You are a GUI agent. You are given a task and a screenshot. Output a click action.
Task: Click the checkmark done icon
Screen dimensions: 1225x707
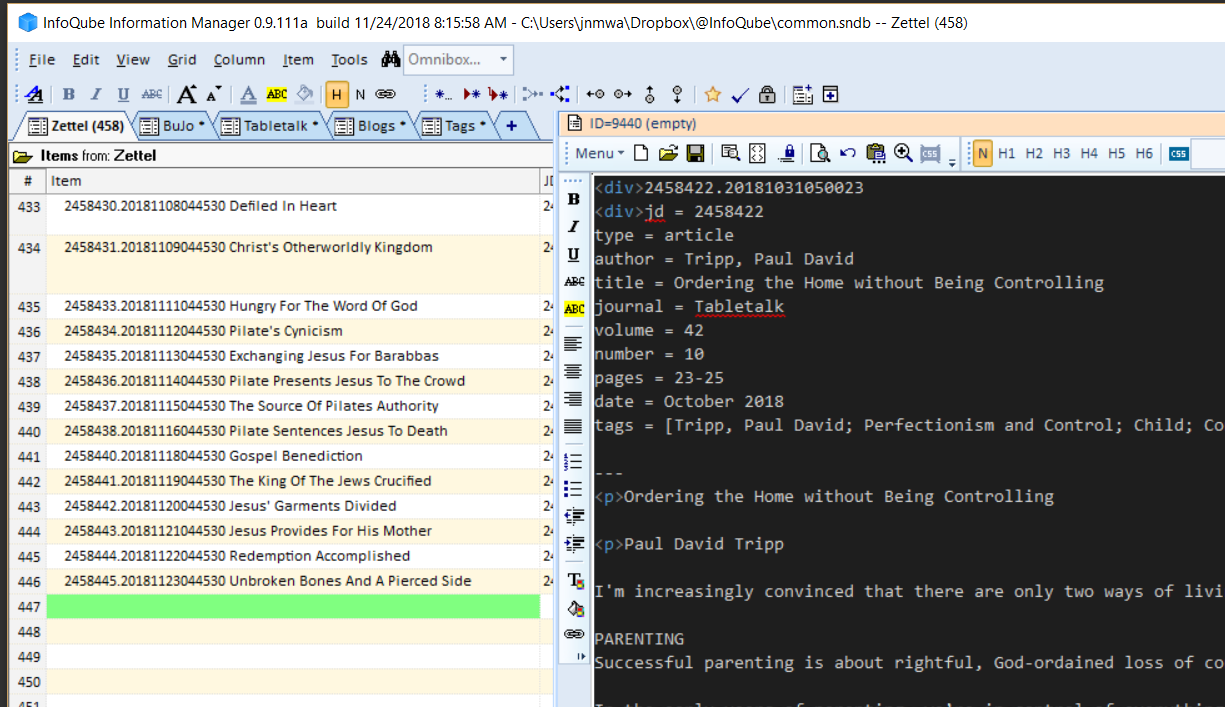pyautogui.click(x=740, y=94)
